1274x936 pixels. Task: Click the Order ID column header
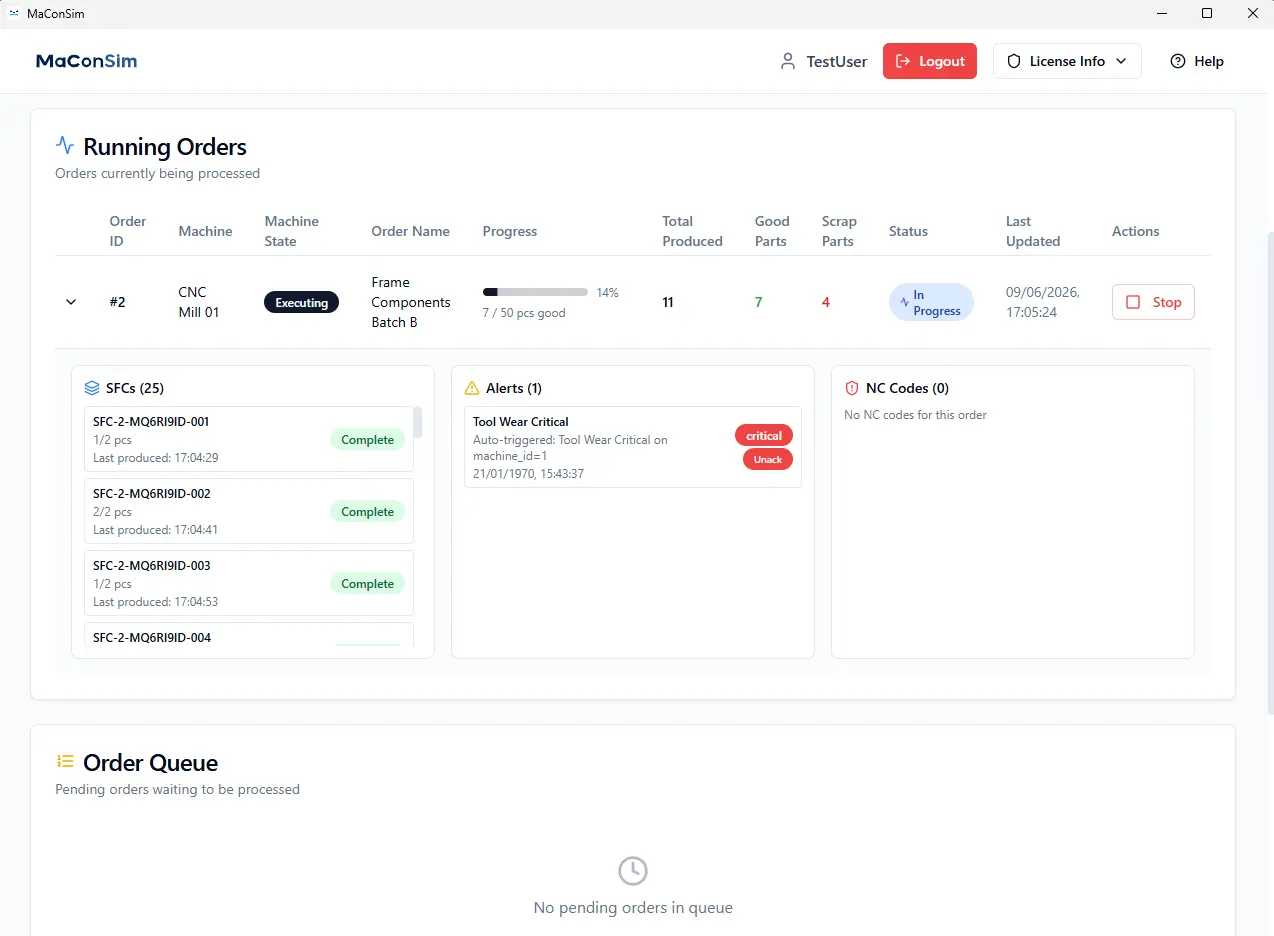pos(128,231)
